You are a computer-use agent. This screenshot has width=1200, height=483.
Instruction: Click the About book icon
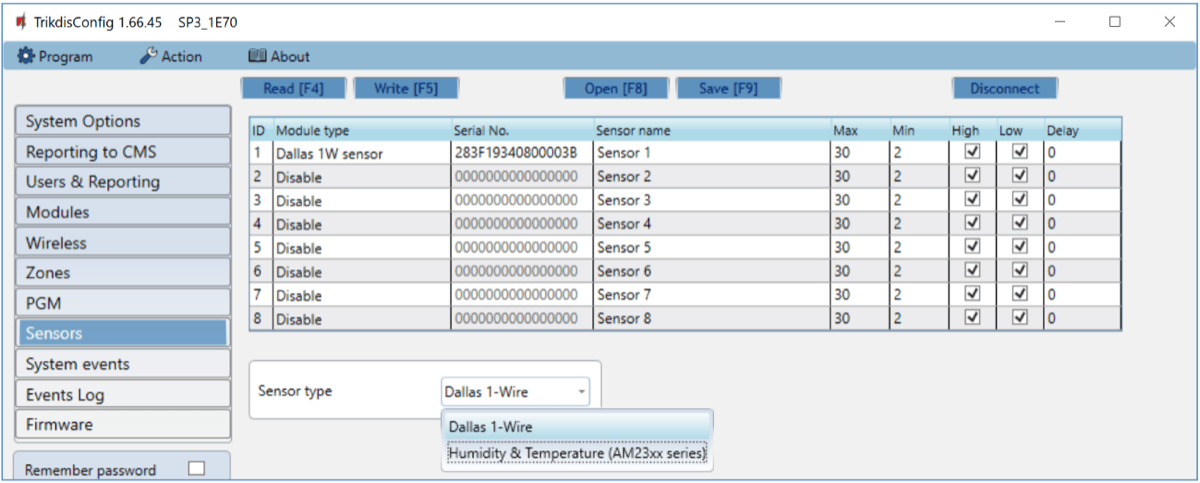tap(257, 57)
